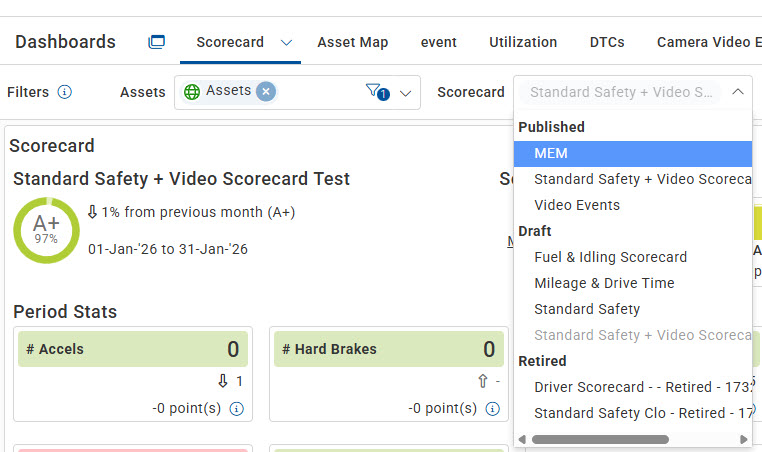Viewport: 762px width, 452px height.
Task: Click the Draft group header
Action: (535, 231)
